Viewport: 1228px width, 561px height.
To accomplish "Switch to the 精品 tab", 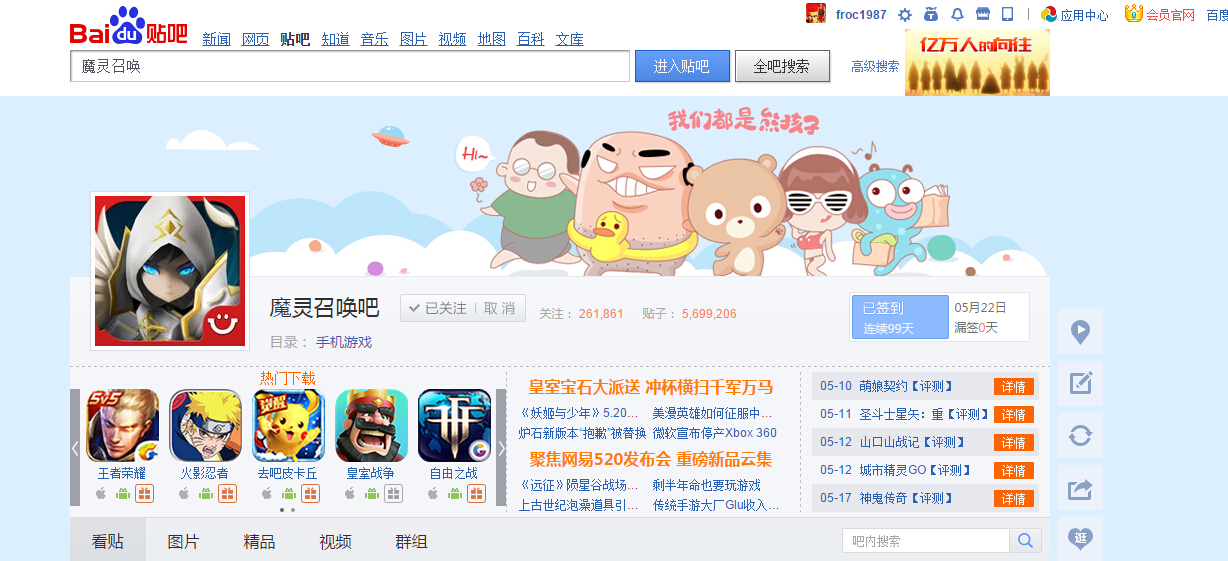I will pos(260,541).
